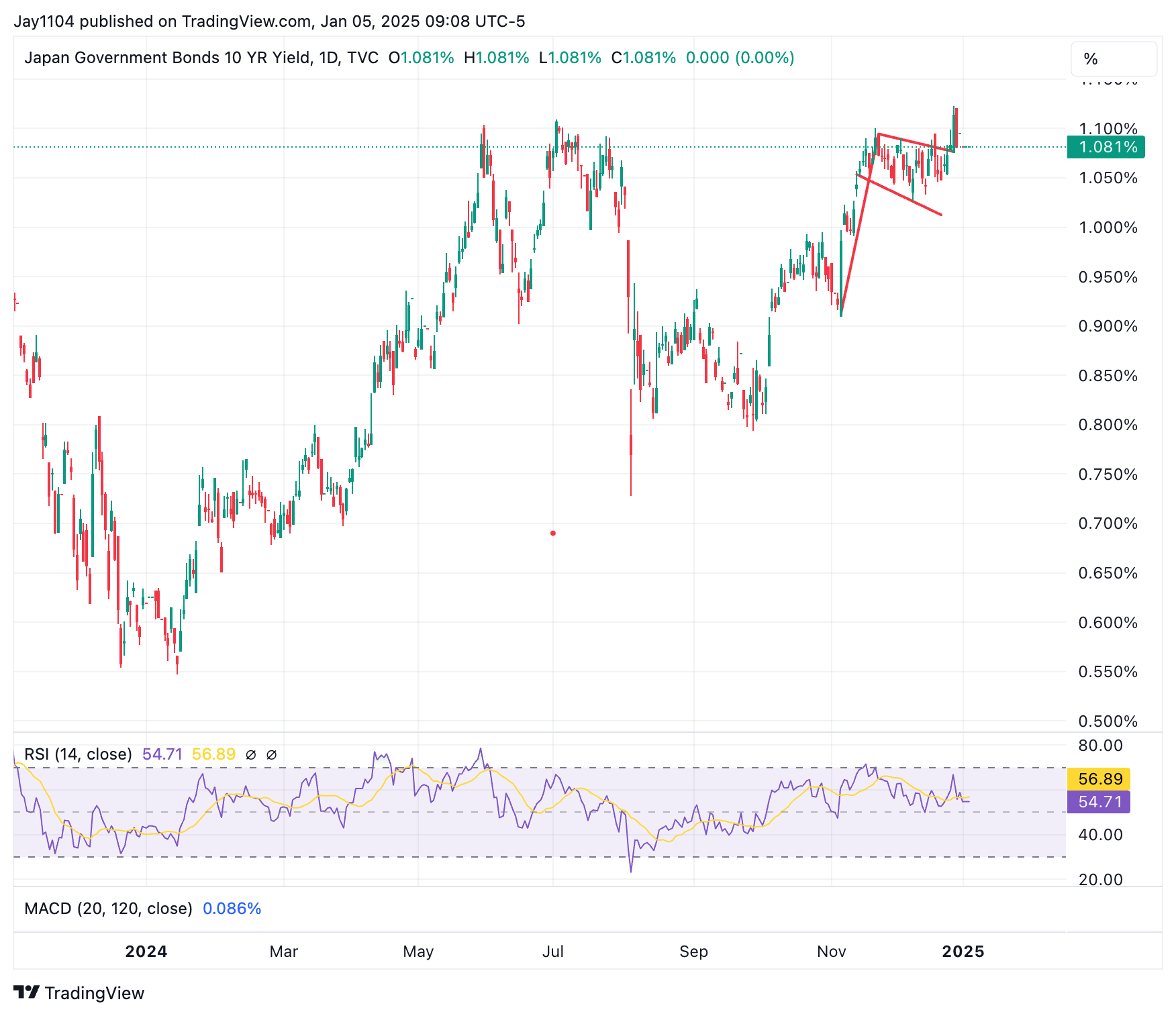The width and height of the screenshot is (1176, 1016).
Task: Click the 0.550% price axis label
Action: click(x=1108, y=672)
